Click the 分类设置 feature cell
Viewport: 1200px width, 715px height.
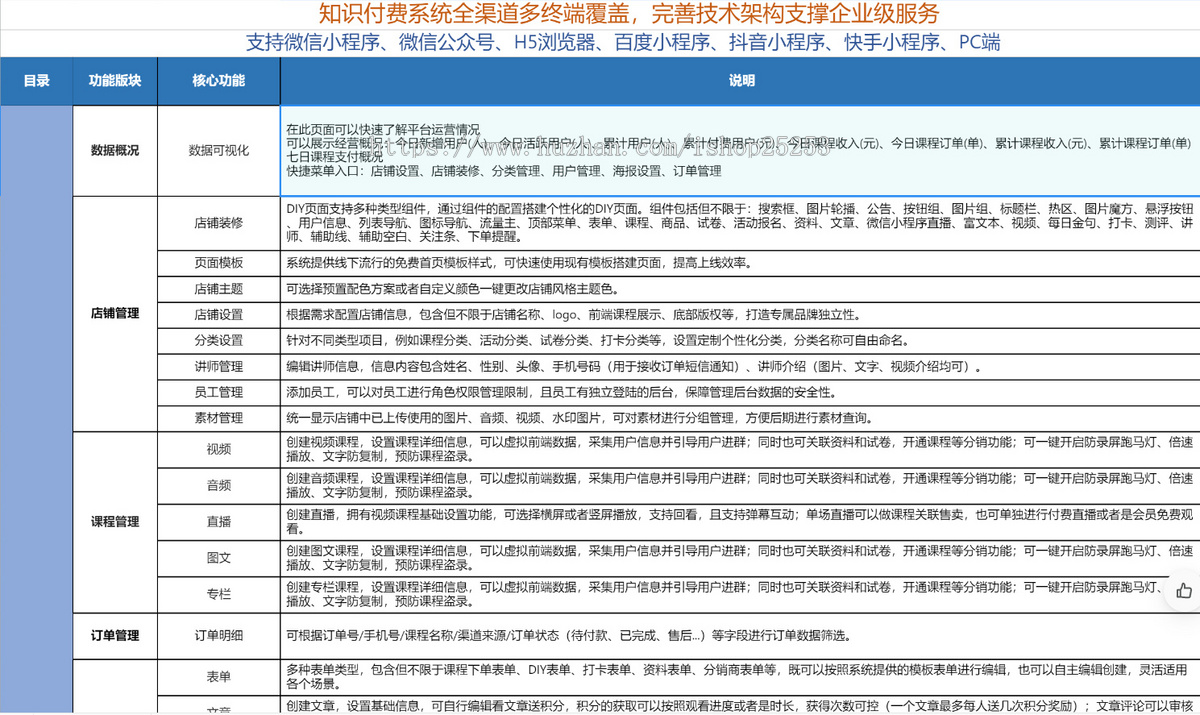[x=218, y=340]
